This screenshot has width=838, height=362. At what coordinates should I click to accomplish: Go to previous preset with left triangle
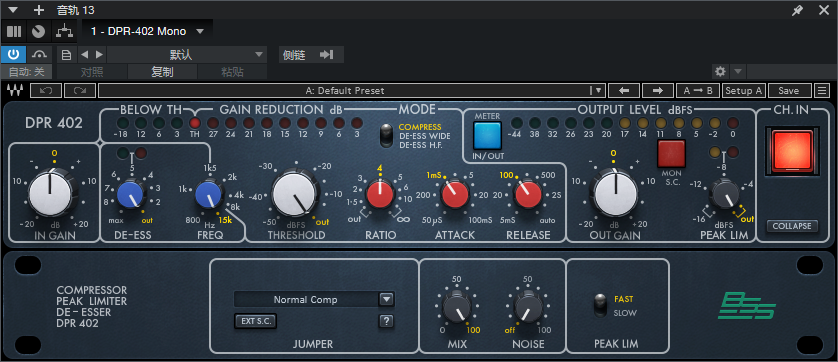point(84,55)
